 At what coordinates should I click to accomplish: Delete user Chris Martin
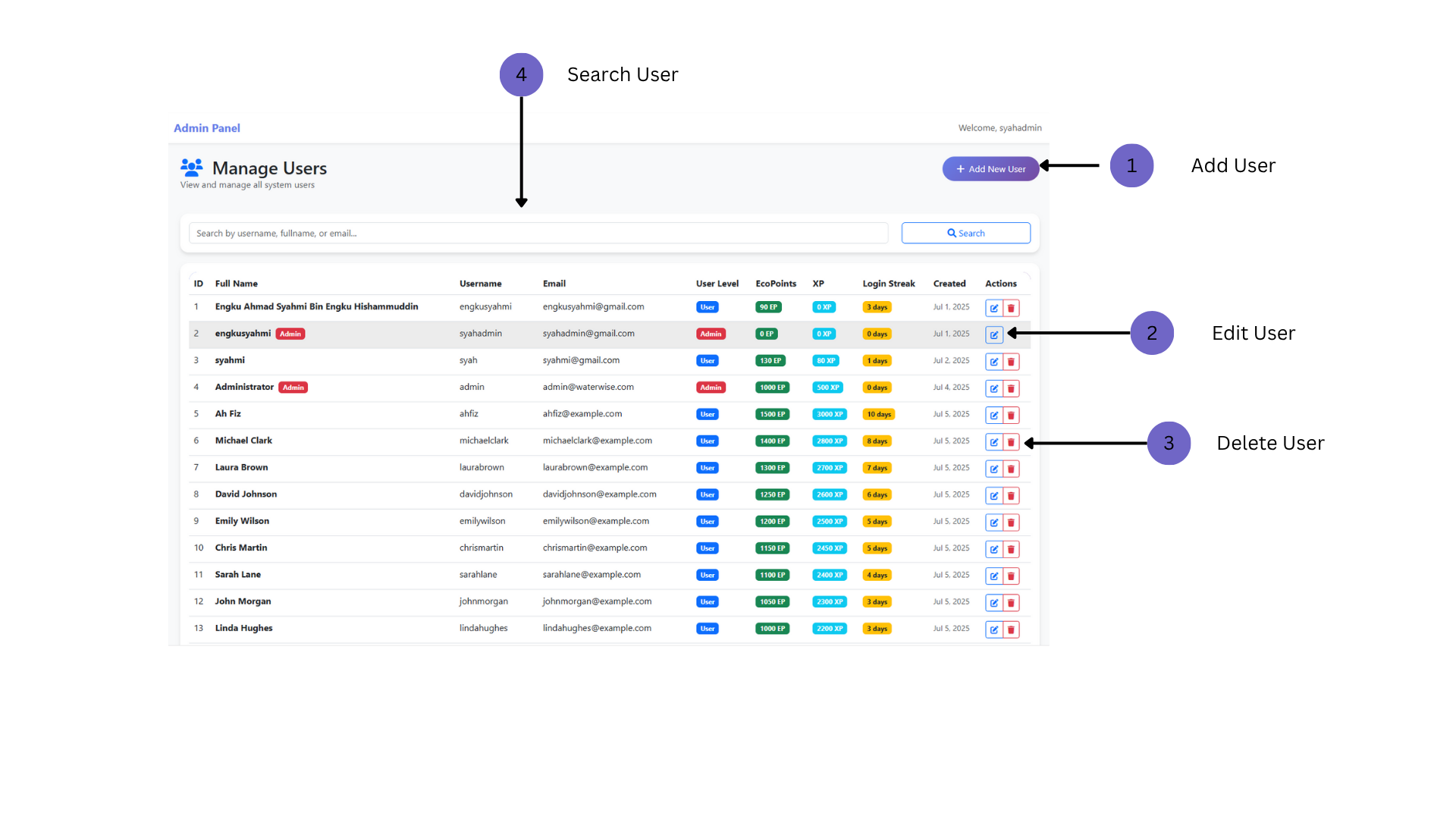coord(1011,549)
